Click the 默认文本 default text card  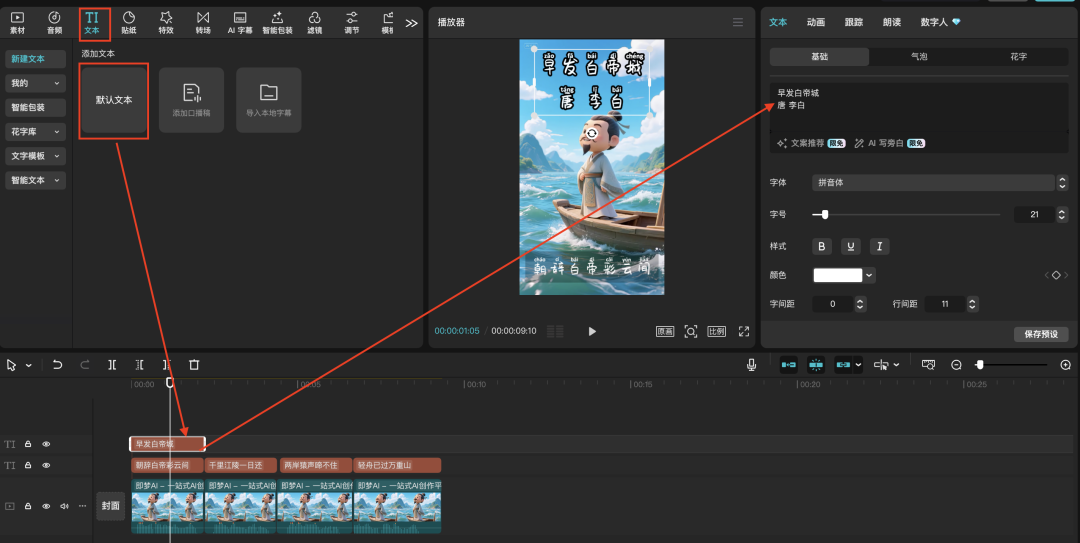[114, 101]
